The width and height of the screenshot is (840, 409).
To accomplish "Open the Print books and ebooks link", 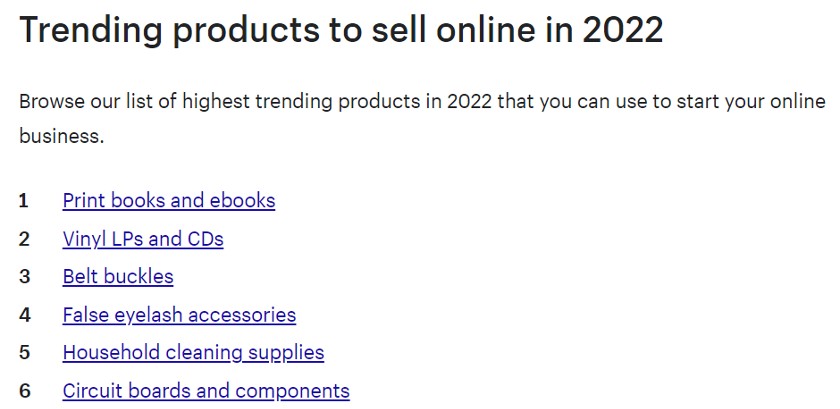I will [169, 200].
